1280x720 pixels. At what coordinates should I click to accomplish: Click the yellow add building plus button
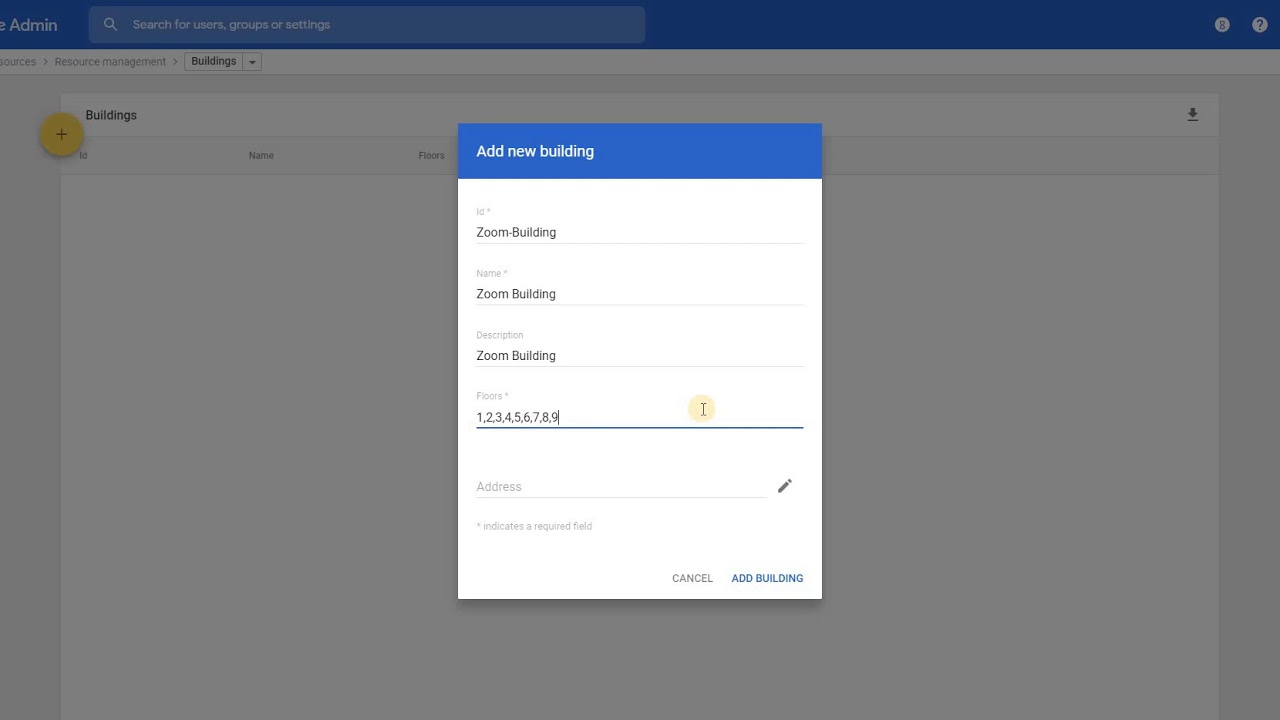pyautogui.click(x=61, y=135)
